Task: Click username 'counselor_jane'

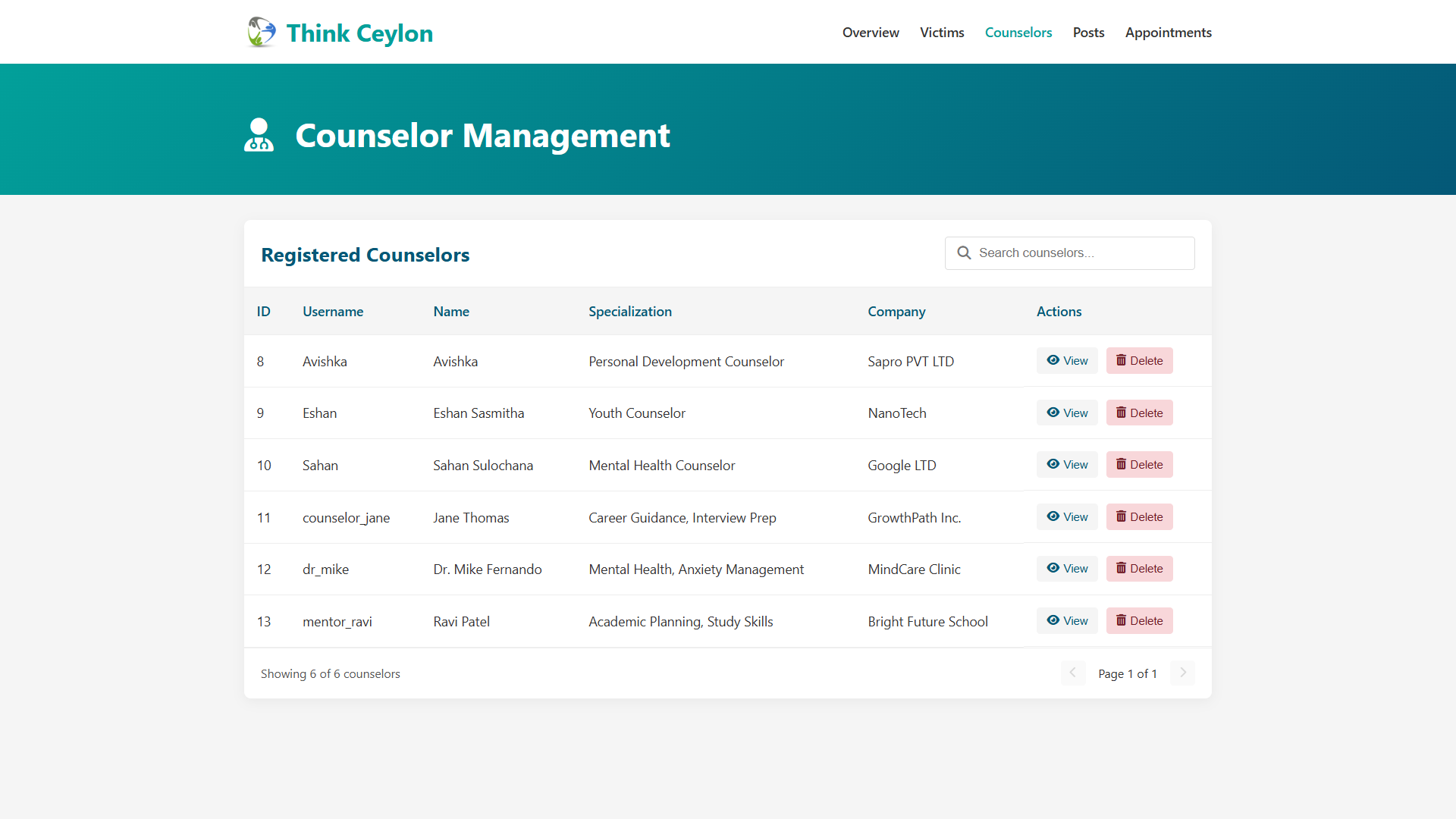Action: click(346, 518)
